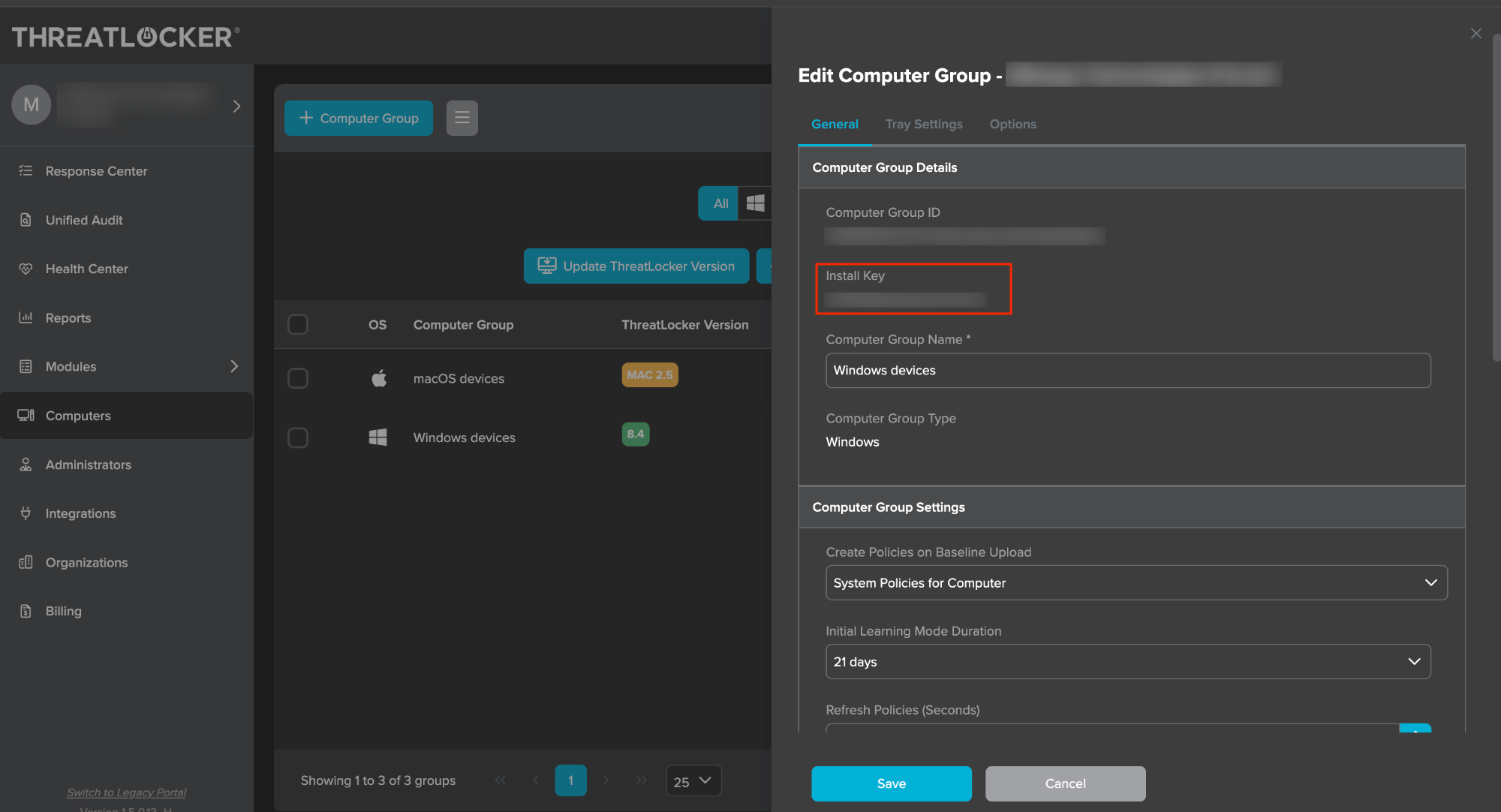Check the Windows devices row checkbox
This screenshot has width=1501, height=812.
[x=298, y=438]
